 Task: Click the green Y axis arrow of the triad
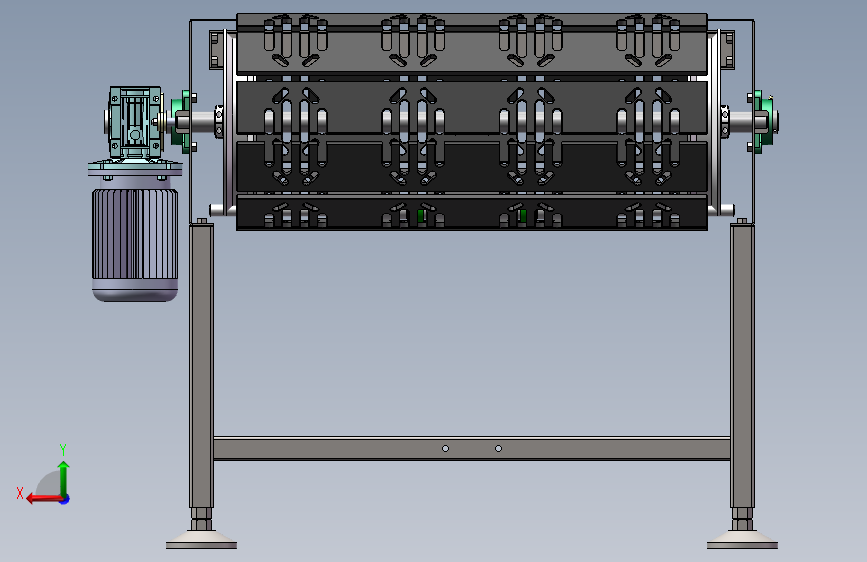64,478
